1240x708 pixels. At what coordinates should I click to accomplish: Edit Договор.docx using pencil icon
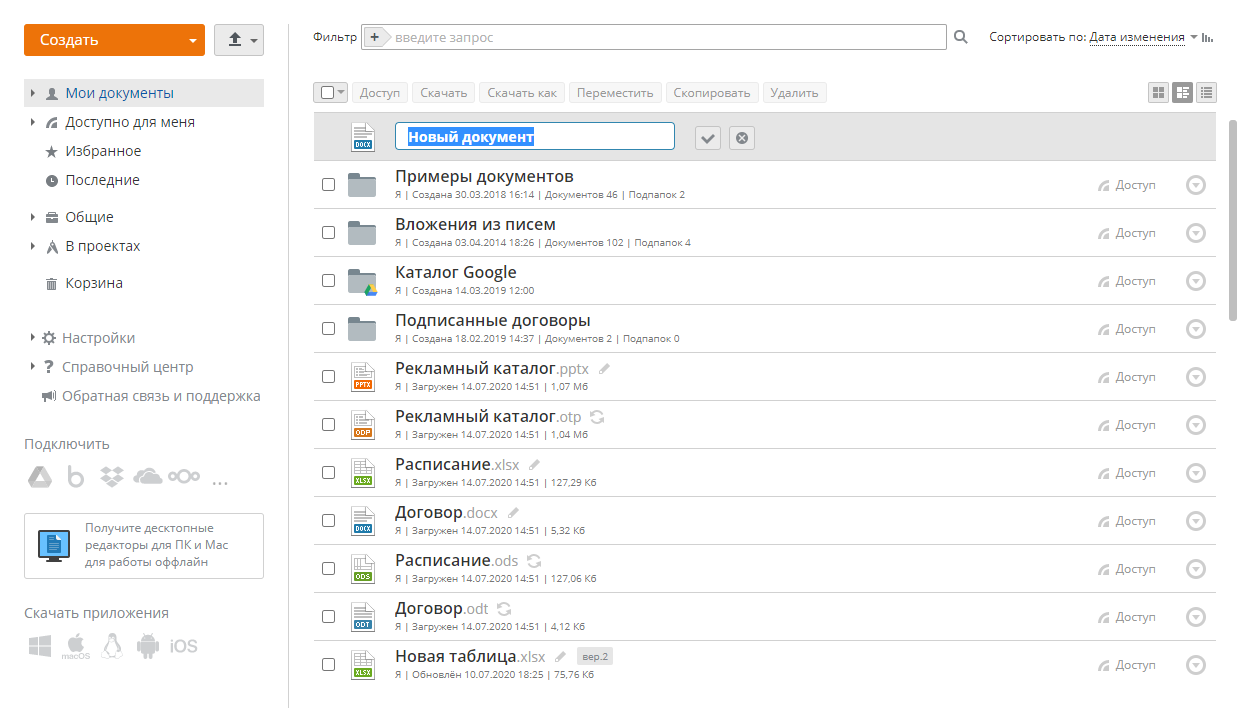pos(513,513)
